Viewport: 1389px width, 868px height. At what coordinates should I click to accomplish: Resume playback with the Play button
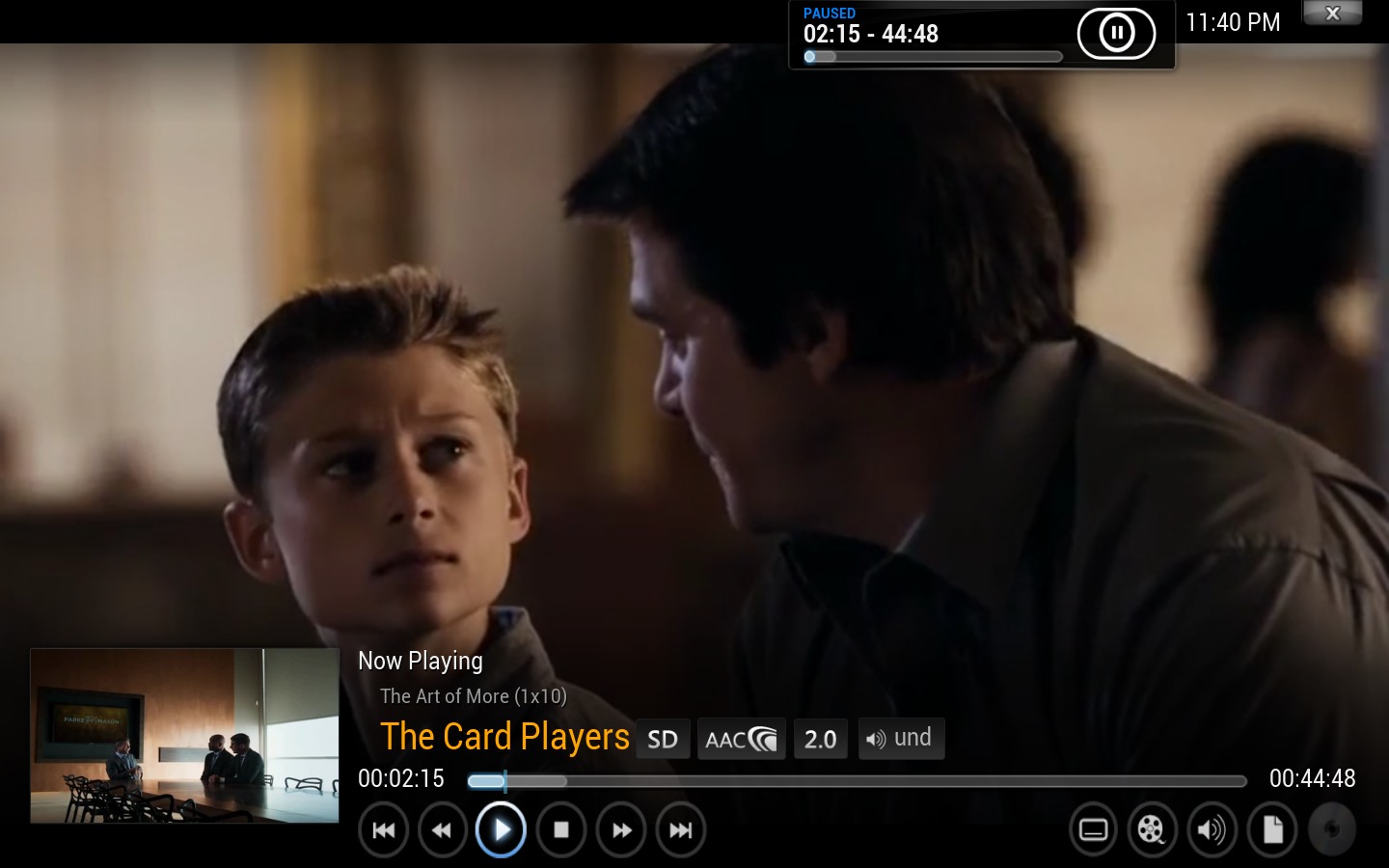click(501, 829)
